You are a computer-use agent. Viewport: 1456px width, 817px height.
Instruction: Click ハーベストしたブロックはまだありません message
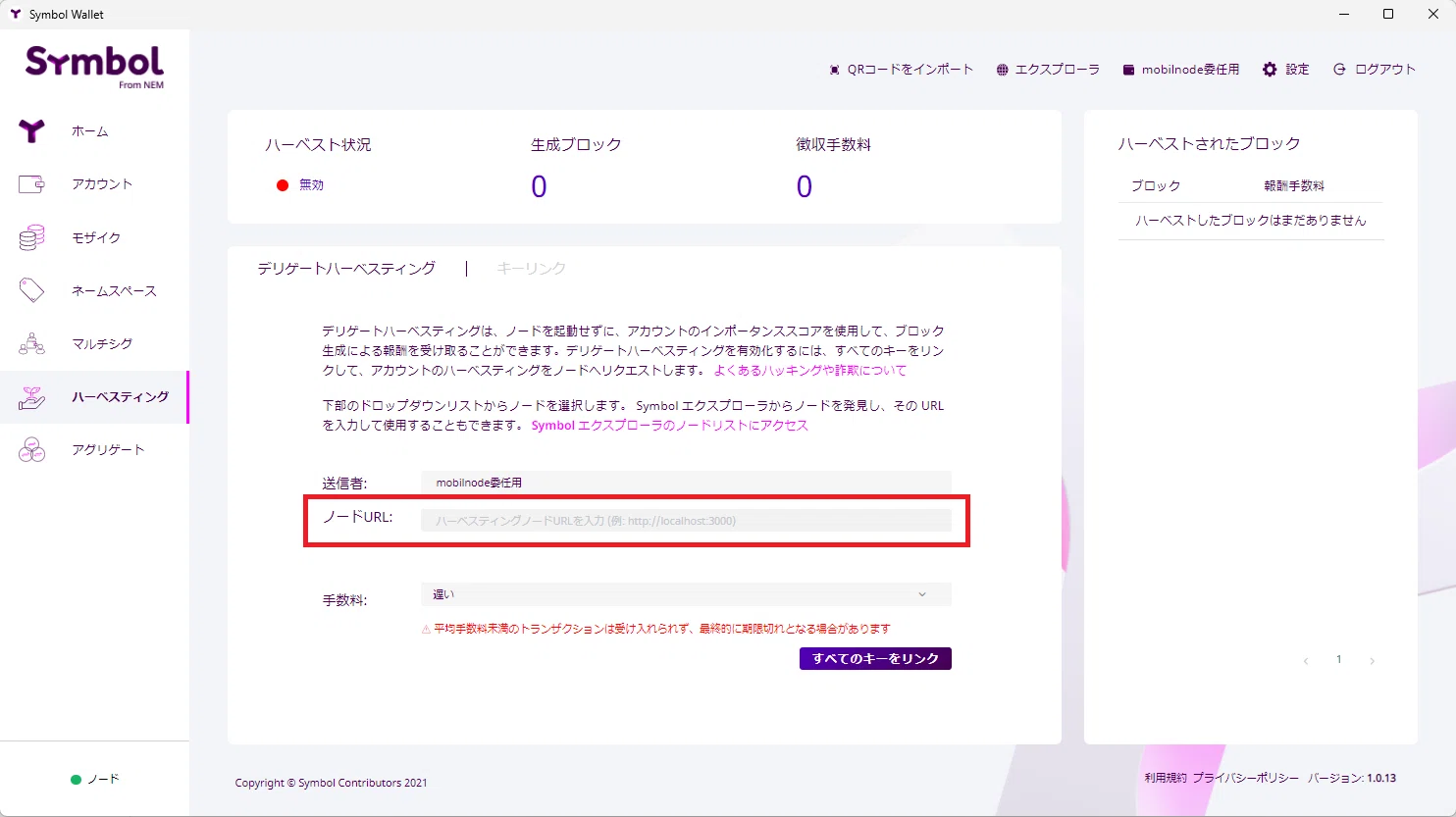point(1251,221)
